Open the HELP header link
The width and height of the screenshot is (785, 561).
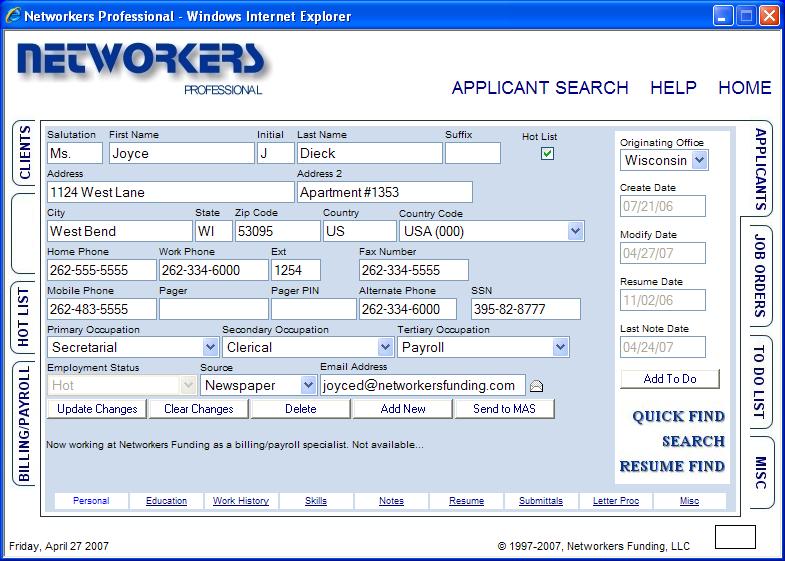point(673,88)
